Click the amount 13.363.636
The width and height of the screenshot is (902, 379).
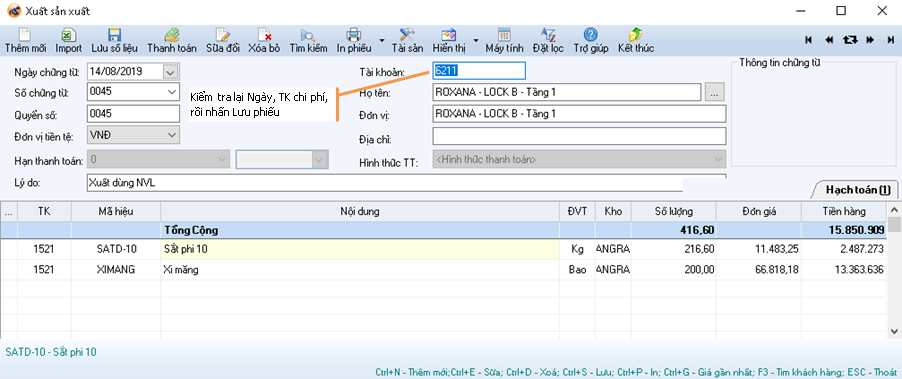point(844,269)
